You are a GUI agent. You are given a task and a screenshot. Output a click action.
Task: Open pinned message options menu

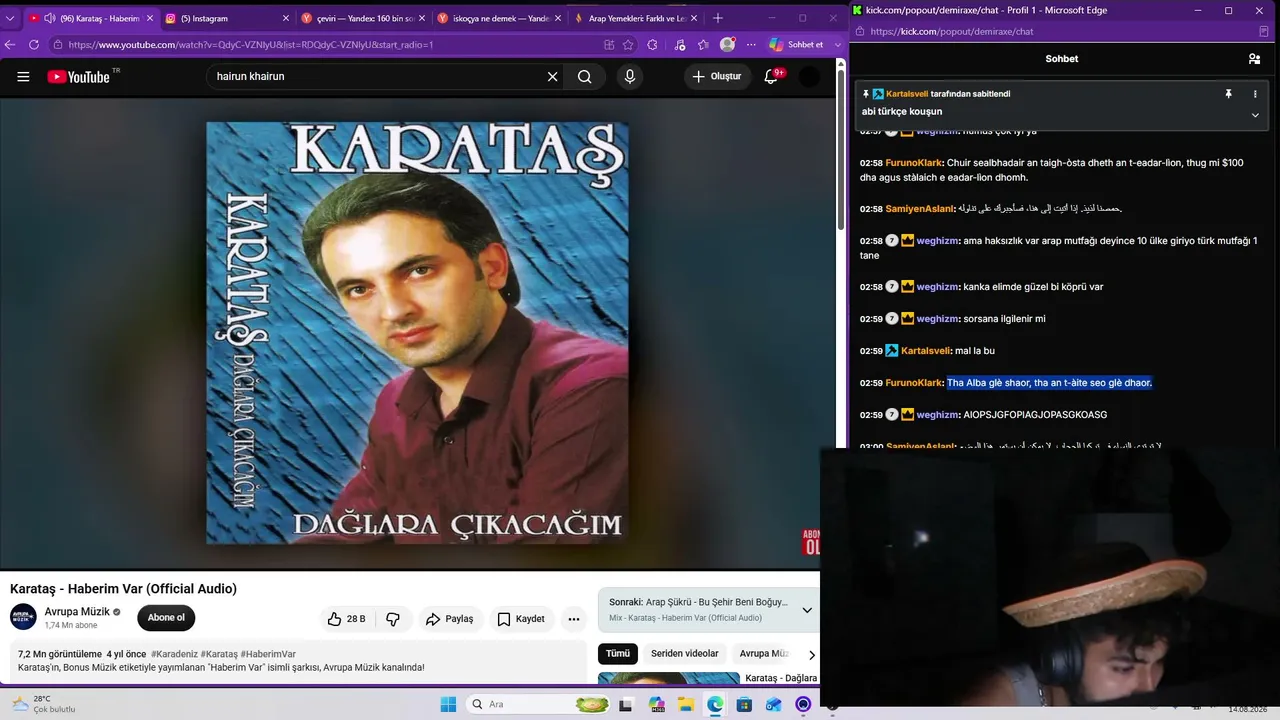pos(1255,94)
